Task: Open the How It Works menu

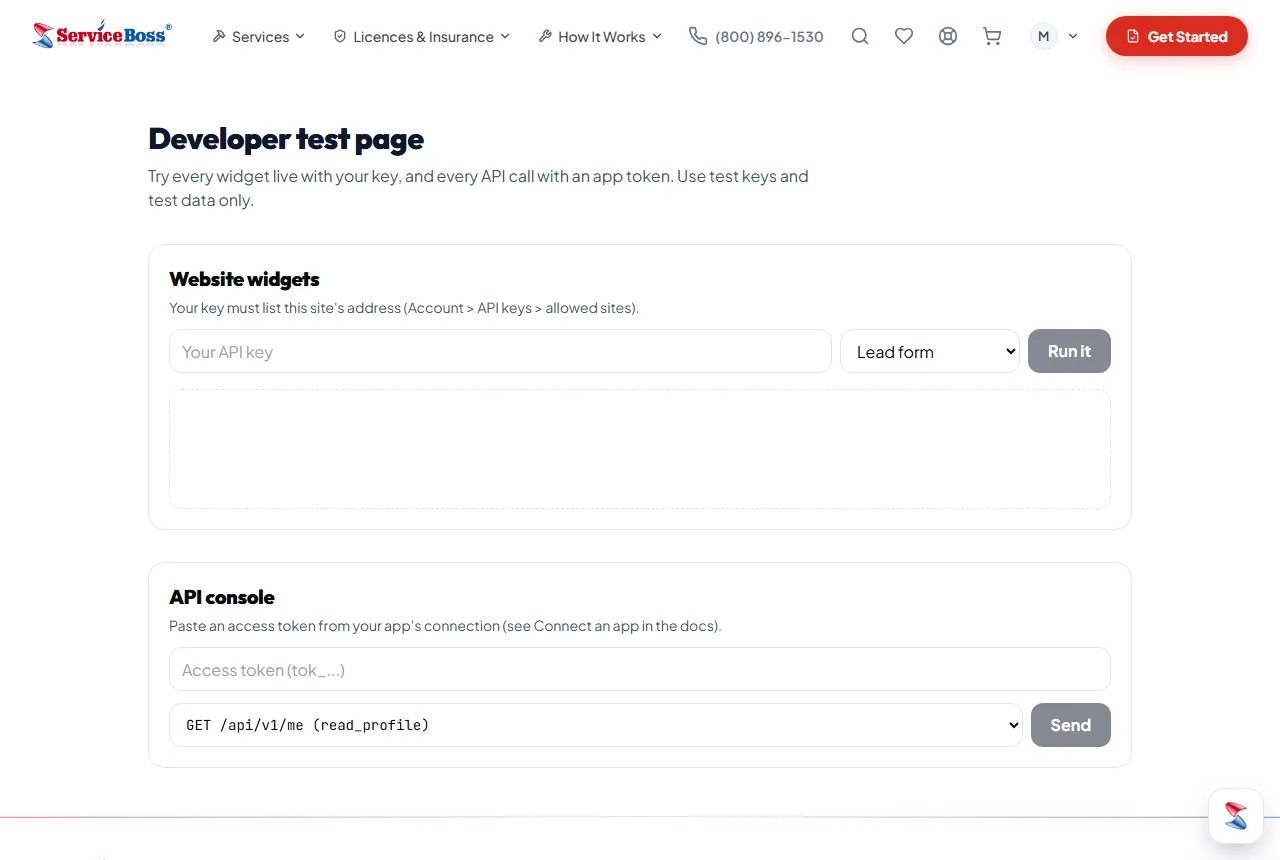Action: coord(600,36)
